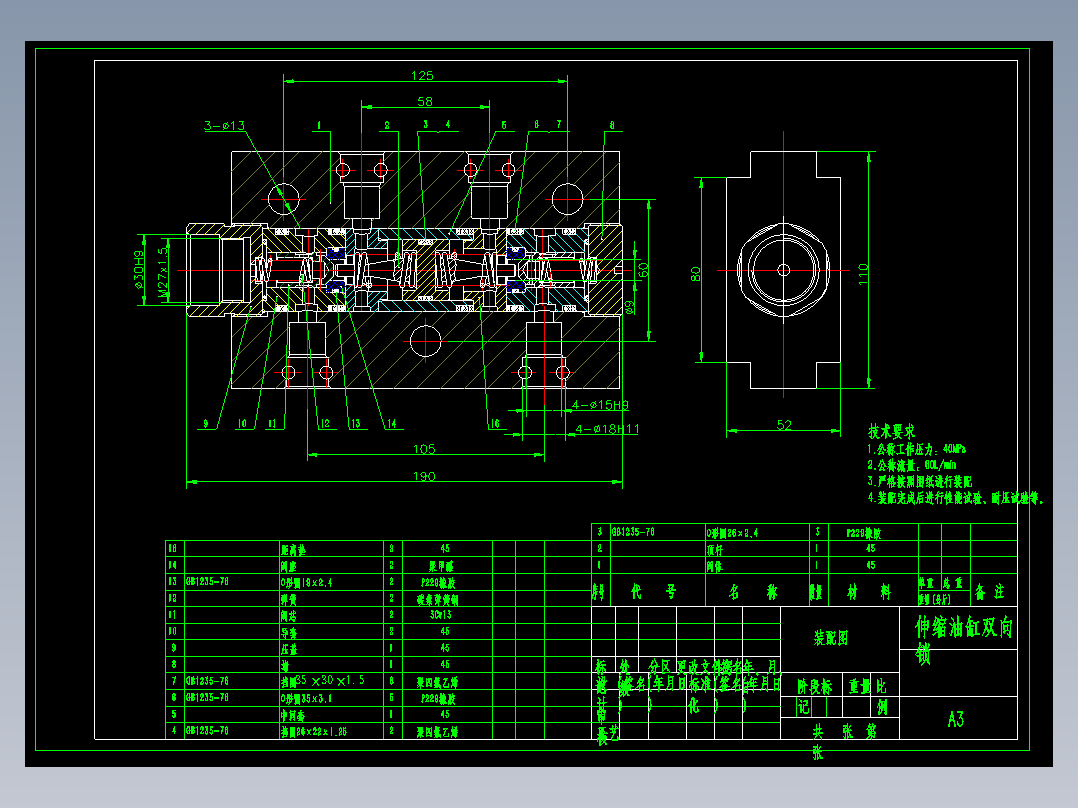Click the 110 height dimension in the side view

(x=863, y=274)
